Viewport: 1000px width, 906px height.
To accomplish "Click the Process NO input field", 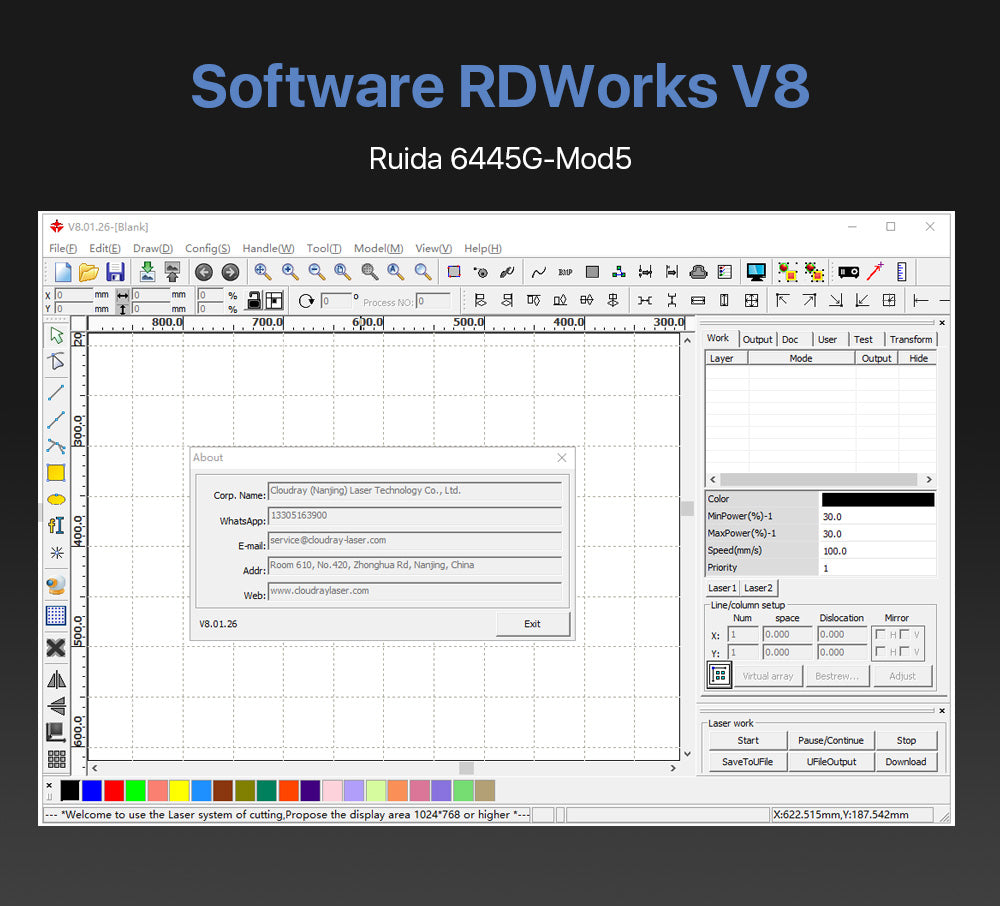I will [x=435, y=302].
